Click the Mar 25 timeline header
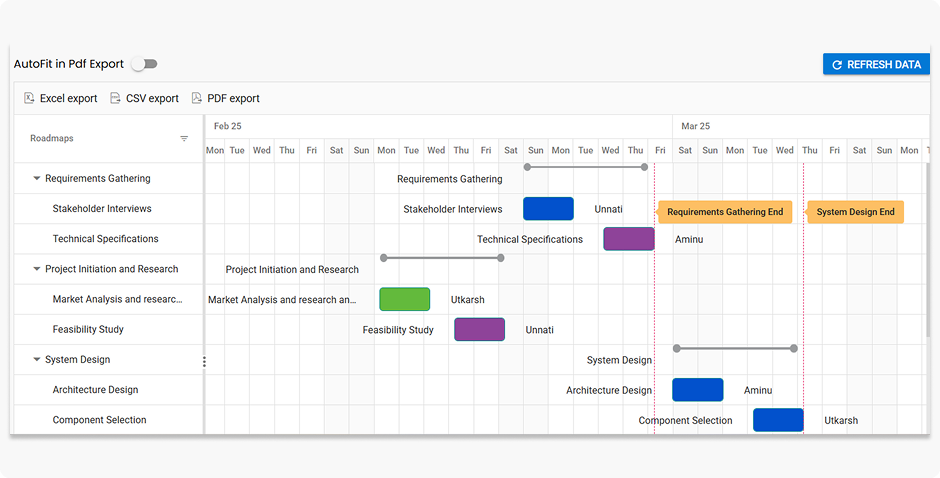Screen dimensions: 940x478 tap(695, 127)
